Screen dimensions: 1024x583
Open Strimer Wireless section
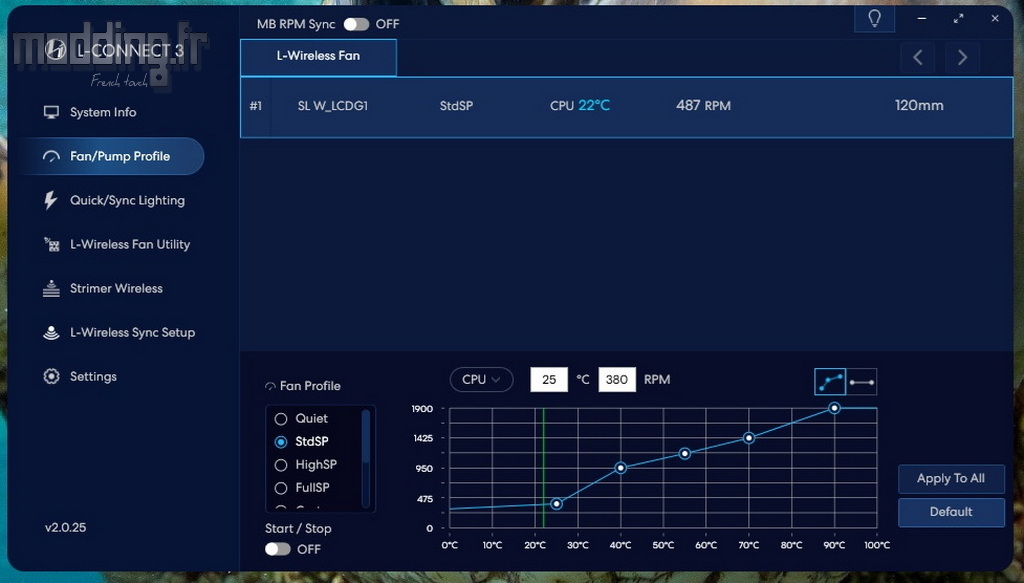pyautogui.click(x=116, y=289)
